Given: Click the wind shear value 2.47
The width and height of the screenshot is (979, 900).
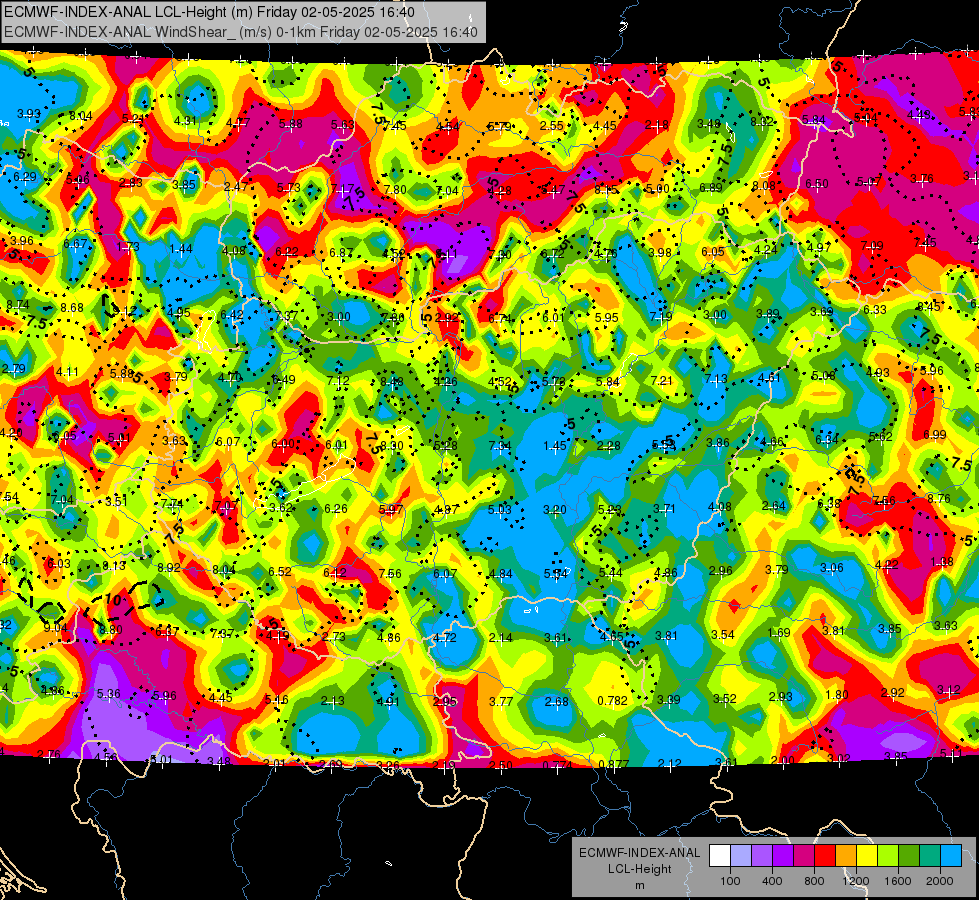Looking at the screenshot, I should (236, 187).
